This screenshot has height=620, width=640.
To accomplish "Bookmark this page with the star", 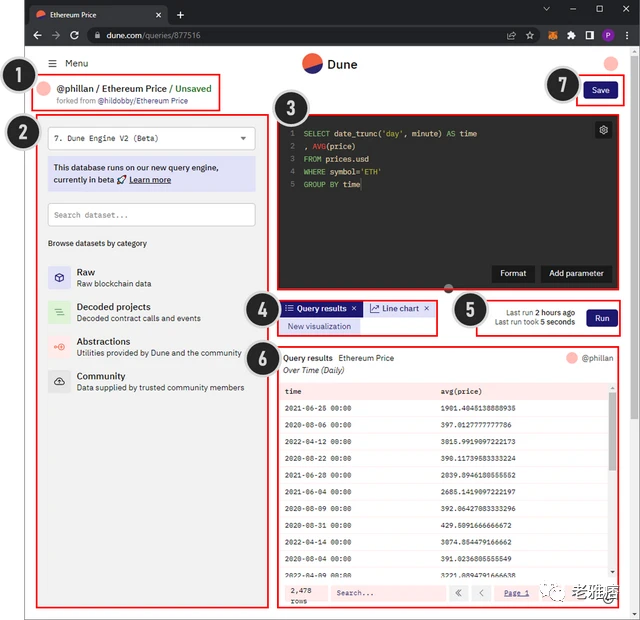I will [530, 36].
